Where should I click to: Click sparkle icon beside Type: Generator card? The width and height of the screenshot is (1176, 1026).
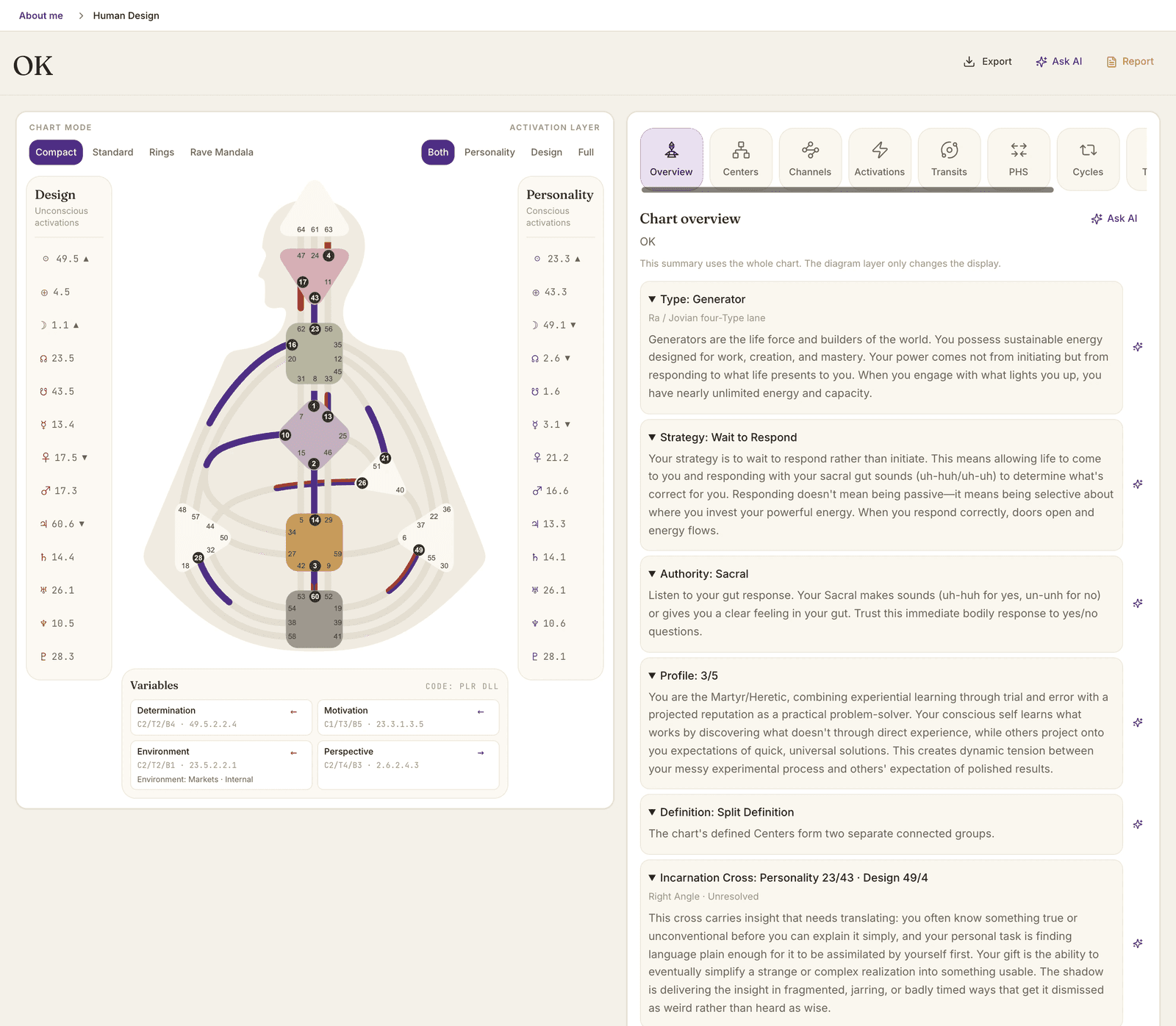pos(1138,347)
